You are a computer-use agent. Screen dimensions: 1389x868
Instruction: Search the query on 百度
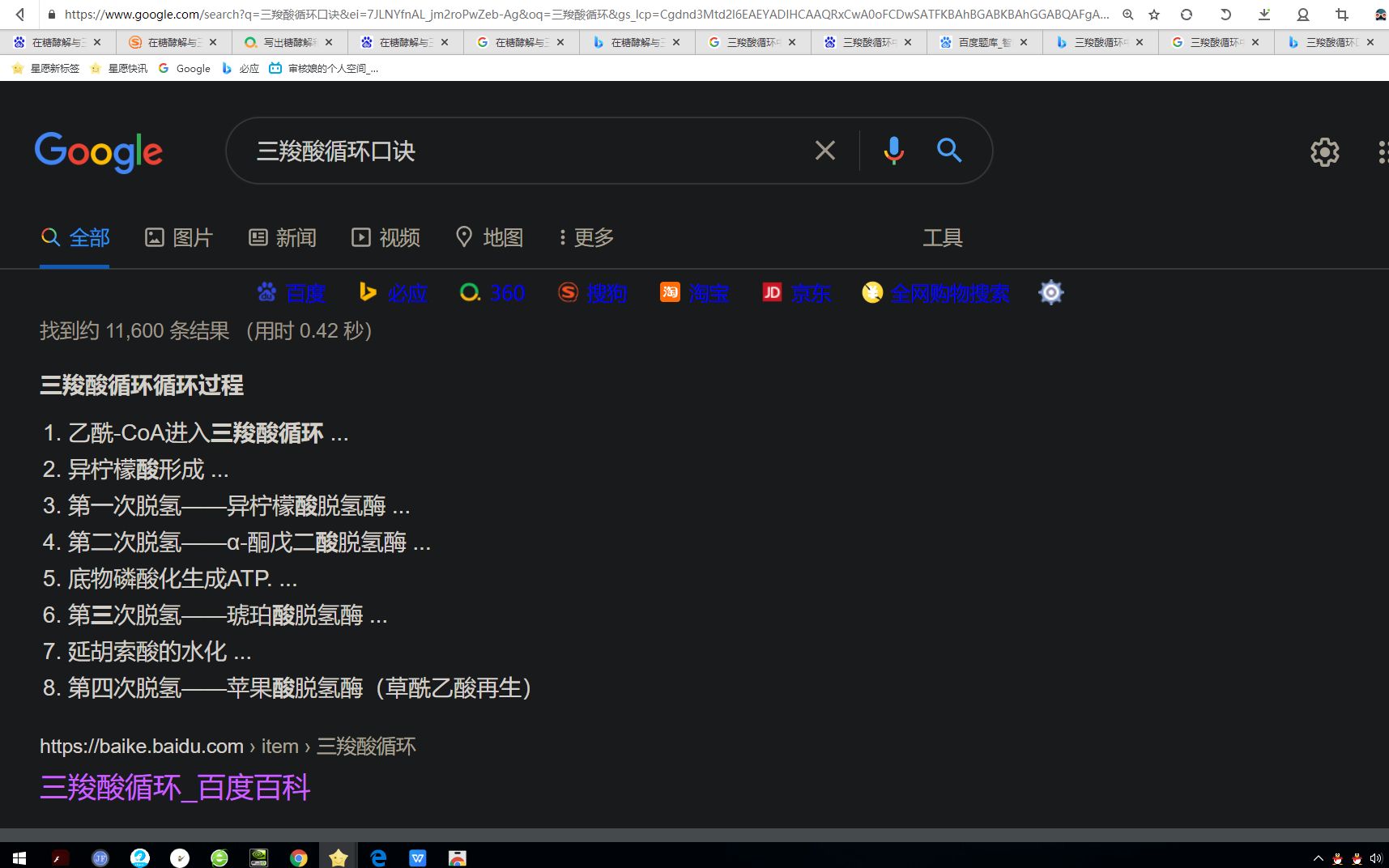292,292
